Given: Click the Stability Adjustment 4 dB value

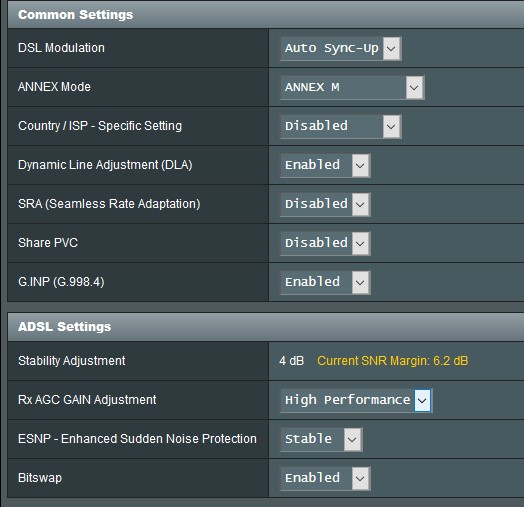Looking at the screenshot, I should [x=291, y=361].
